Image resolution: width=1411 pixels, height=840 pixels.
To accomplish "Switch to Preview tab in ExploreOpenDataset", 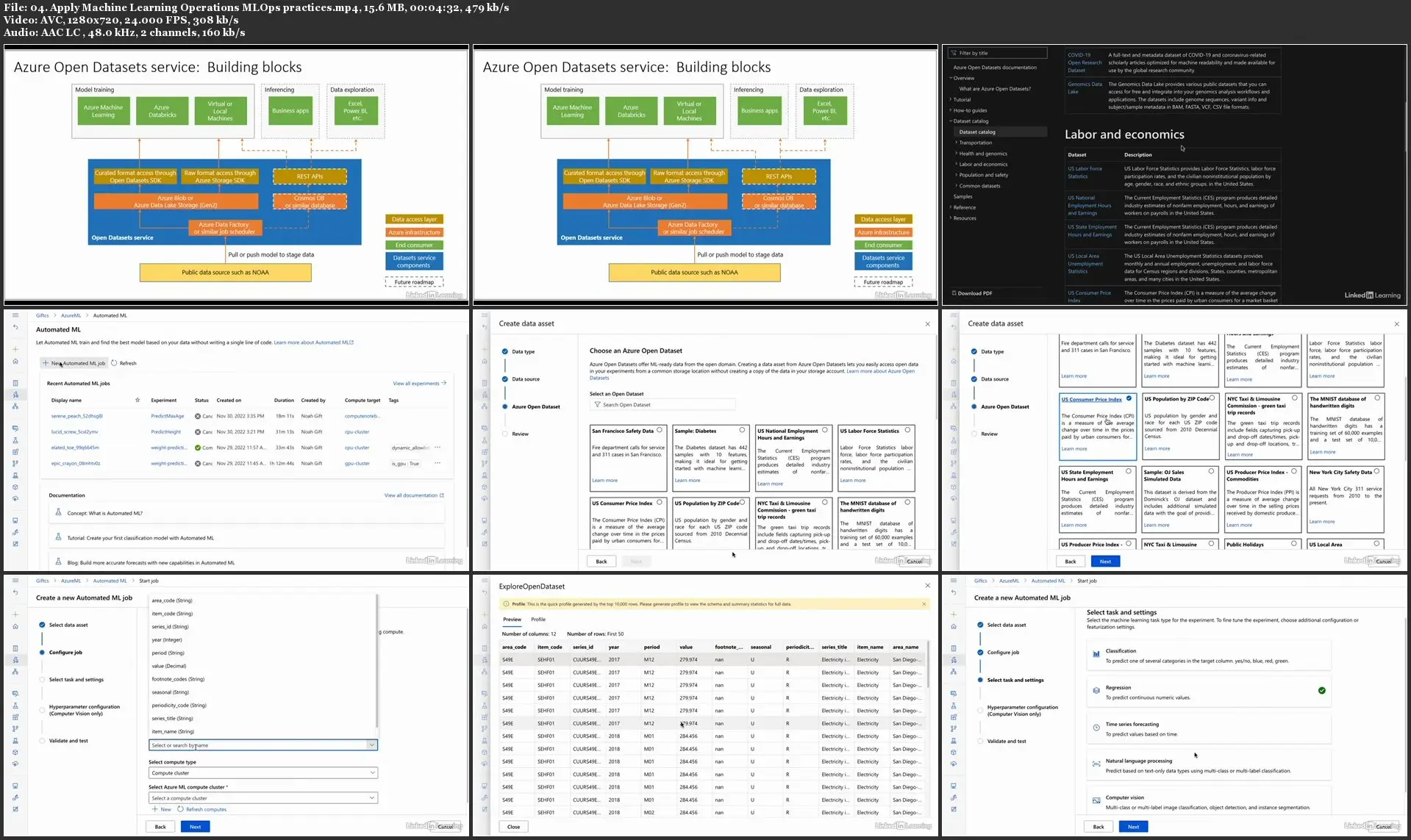I will 512,620.
